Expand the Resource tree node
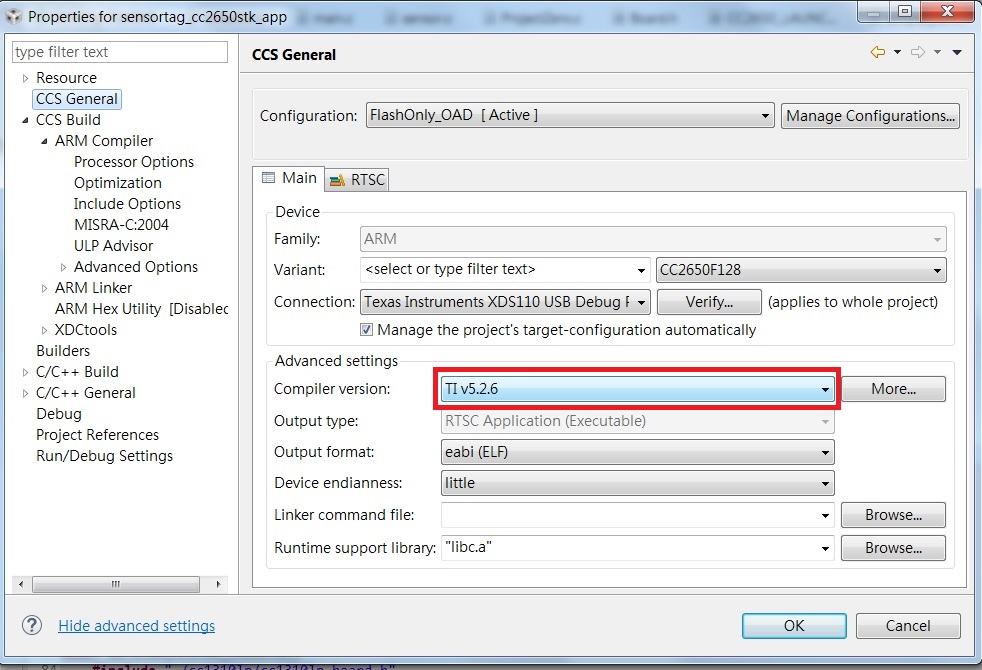The height and width of the screenshot is (670, 982). point(24,77)
